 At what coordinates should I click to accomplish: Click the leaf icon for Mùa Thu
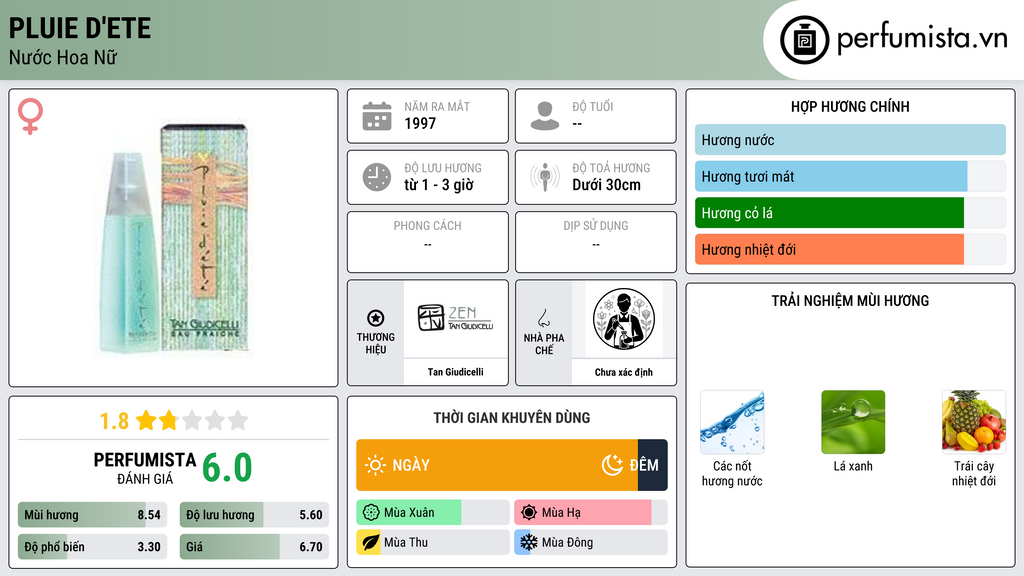(x=371, y=543)
